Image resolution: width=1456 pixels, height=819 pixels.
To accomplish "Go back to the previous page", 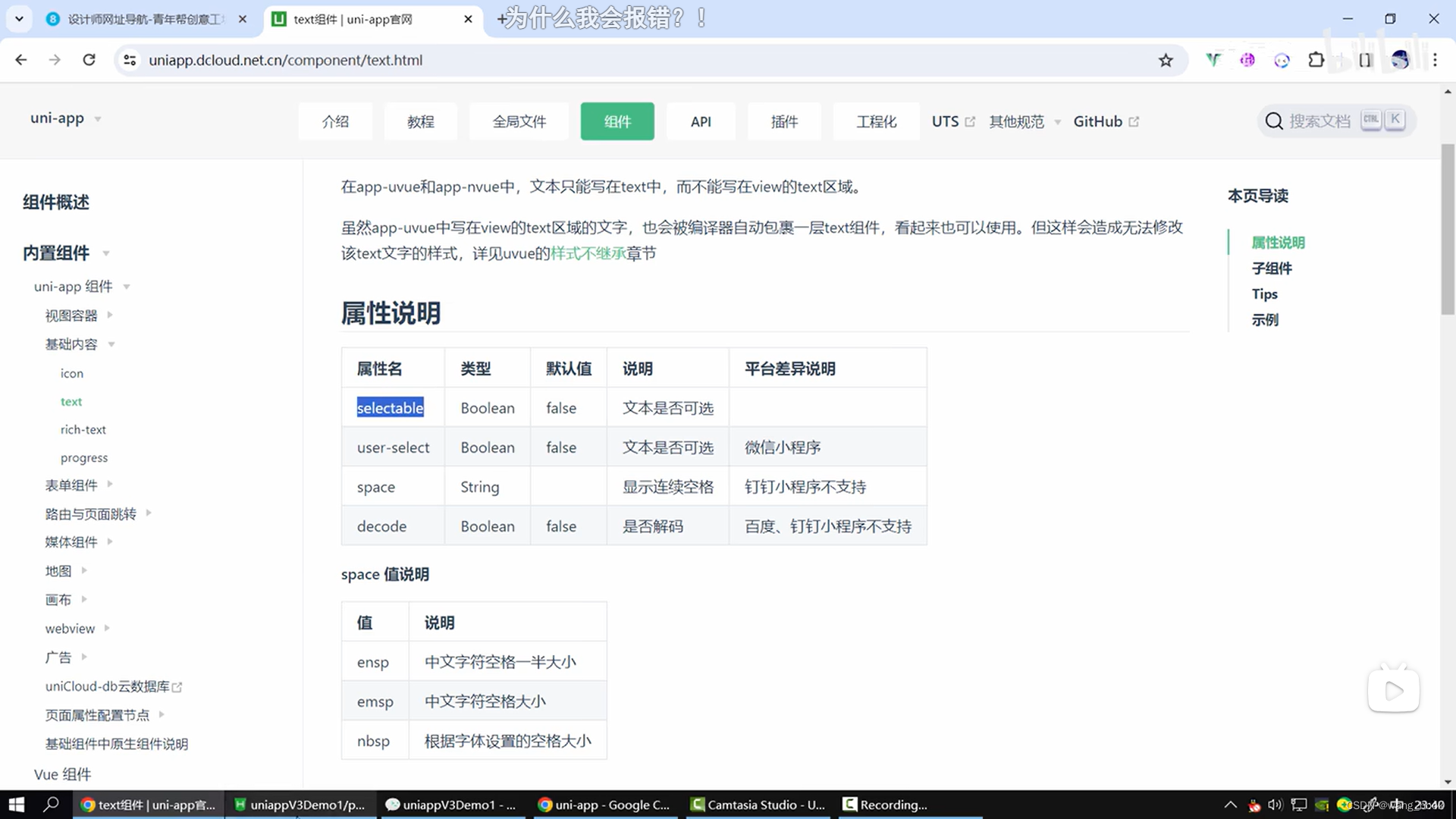I will pos(20,60).
